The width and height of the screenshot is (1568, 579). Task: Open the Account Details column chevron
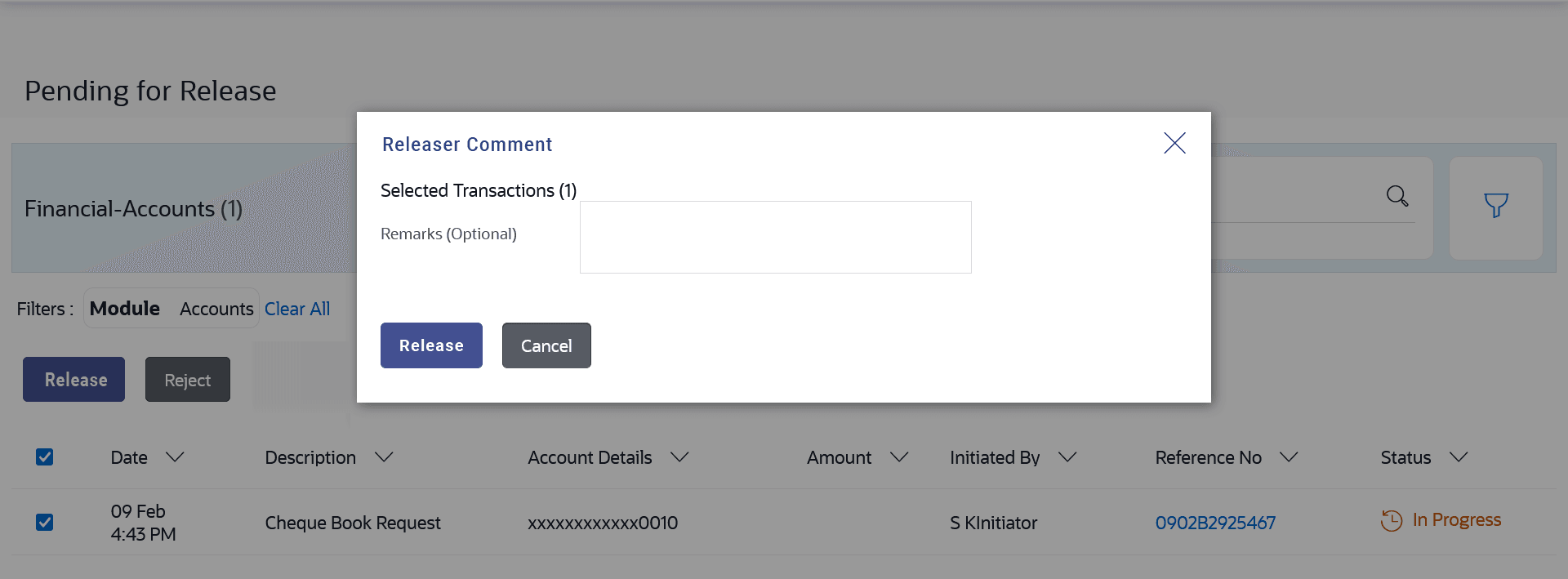click(679, 457)
